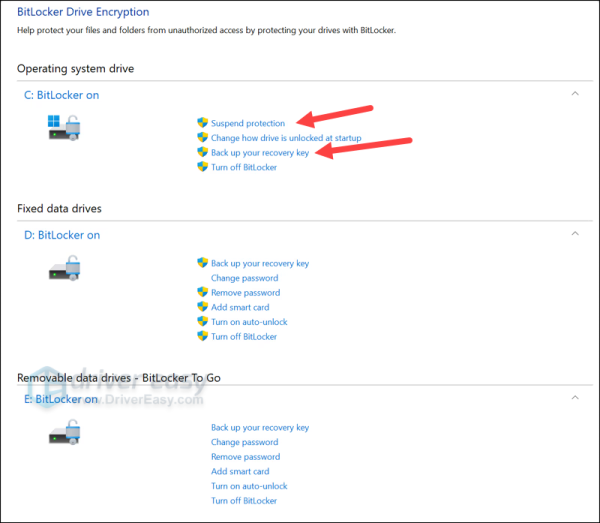Turn on auto-unlock for E: drive
600x523 pixels.
pos(249,486)
